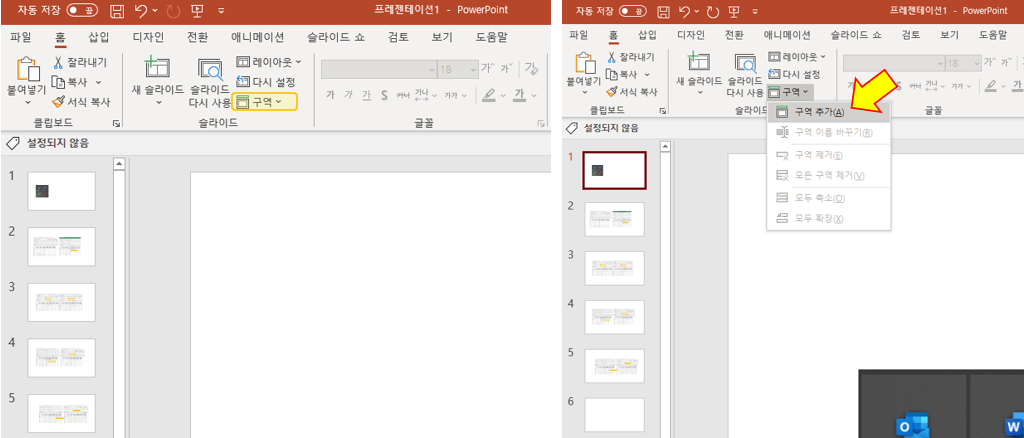Viewport: 1024px width, 438px height.
Task: Click 붙여넣기 clipboard icon in right window
Action: pos(584,63)
